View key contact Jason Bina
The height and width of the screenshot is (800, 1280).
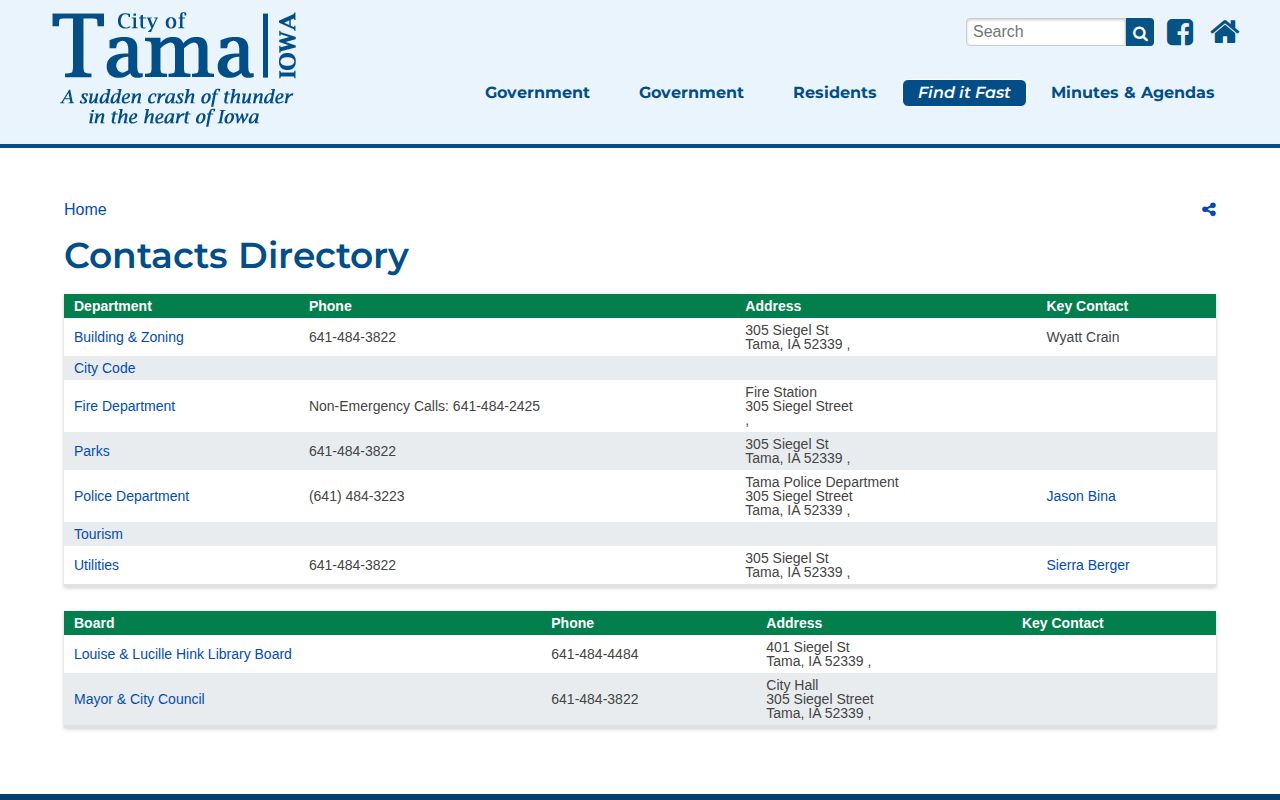[x=1081, y=496]
